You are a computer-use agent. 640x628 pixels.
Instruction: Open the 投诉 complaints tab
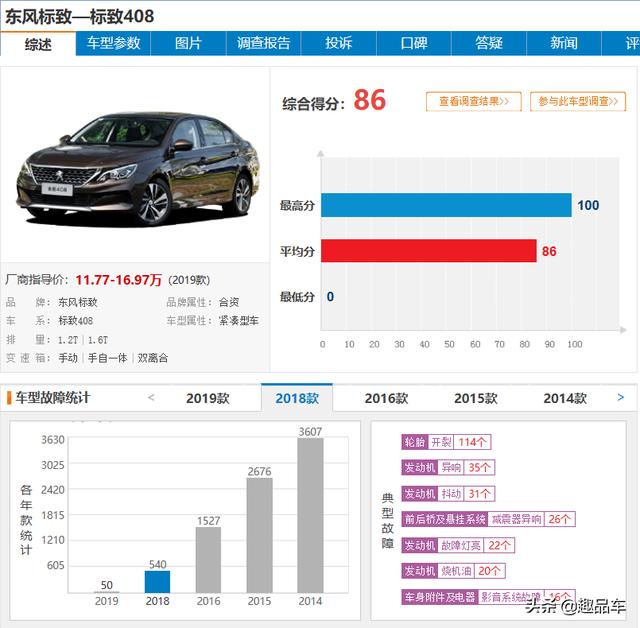coord(338,43)
